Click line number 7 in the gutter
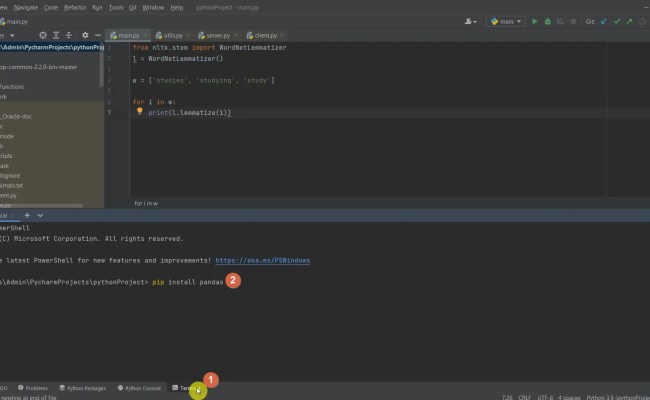The height and width of the screenshot is (400, 650). click(x=109, y=113)
